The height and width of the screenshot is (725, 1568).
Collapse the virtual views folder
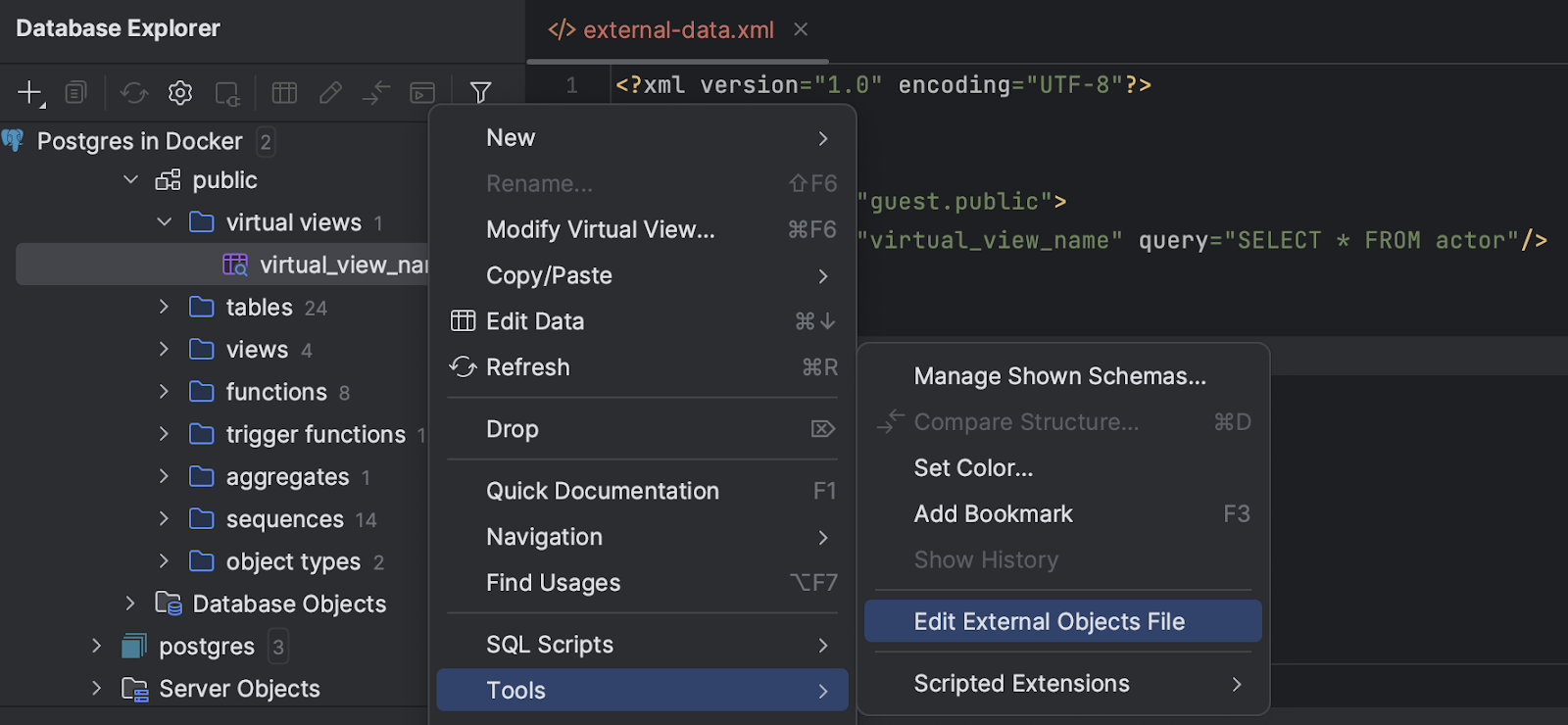(x=165, y=222)
